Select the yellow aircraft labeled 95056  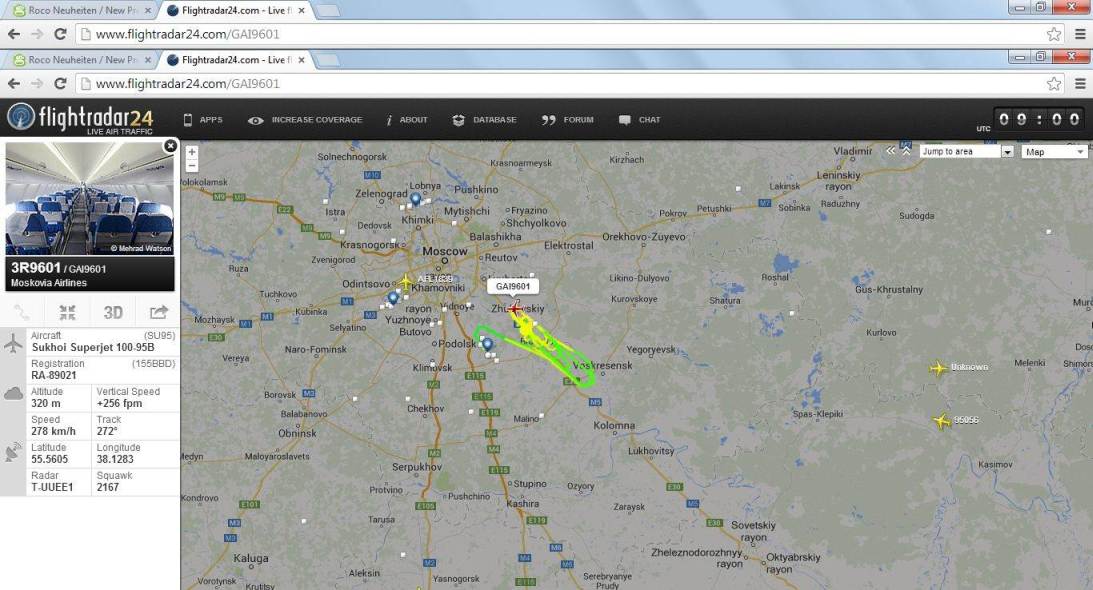click(942, 421)
